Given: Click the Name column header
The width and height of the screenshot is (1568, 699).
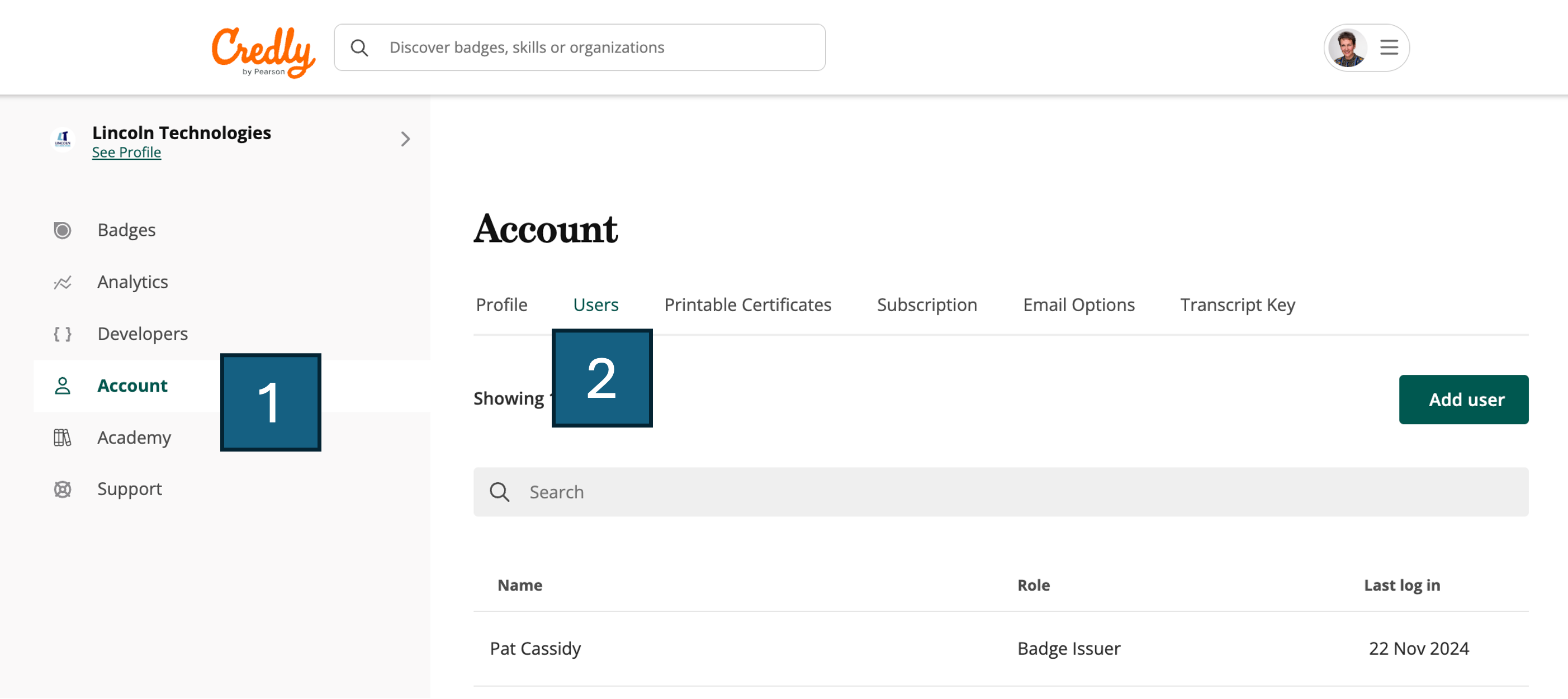Looking at the screenshot, I should click(520, 584).
